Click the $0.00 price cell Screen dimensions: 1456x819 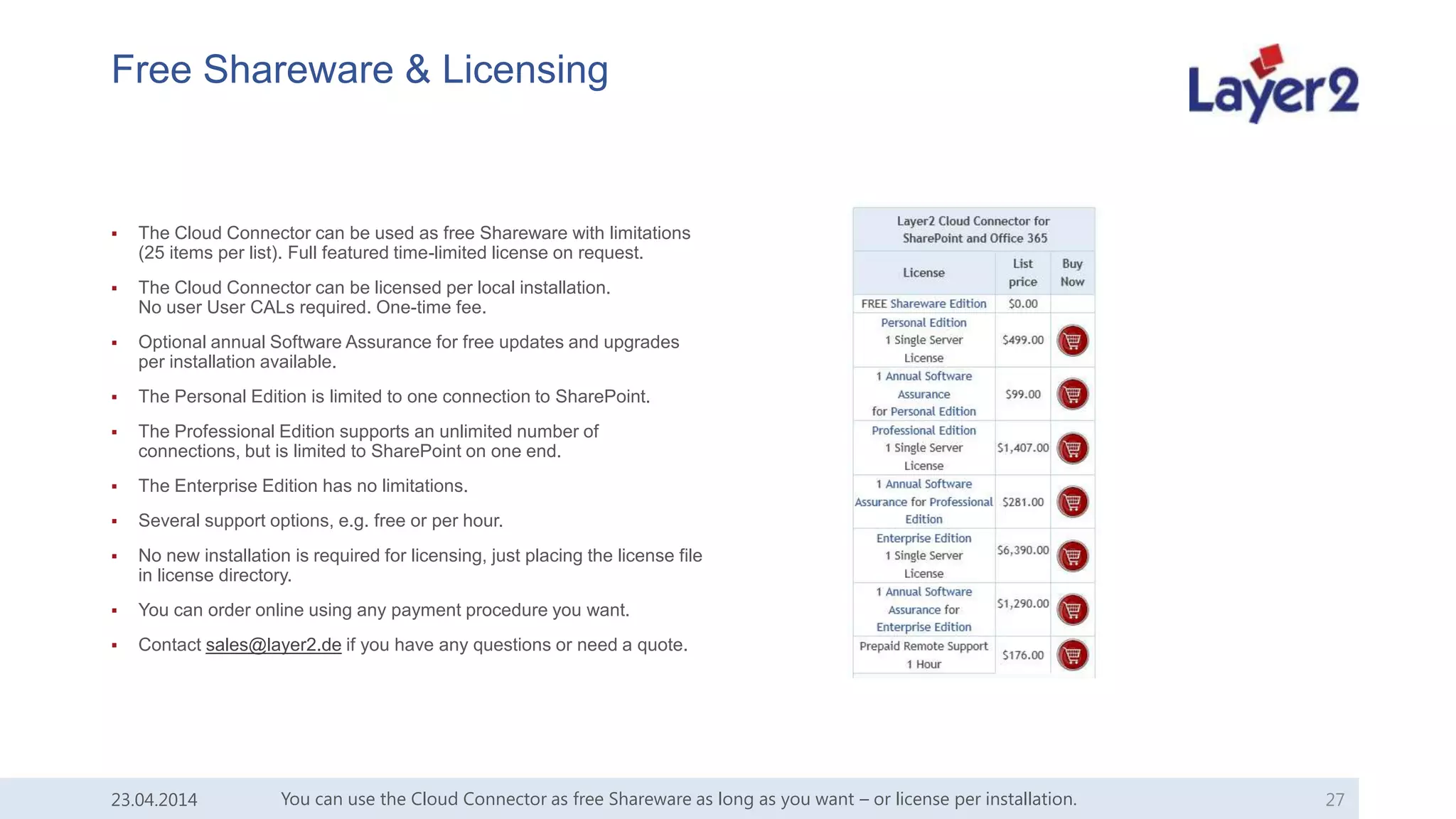click(1022, 304)
